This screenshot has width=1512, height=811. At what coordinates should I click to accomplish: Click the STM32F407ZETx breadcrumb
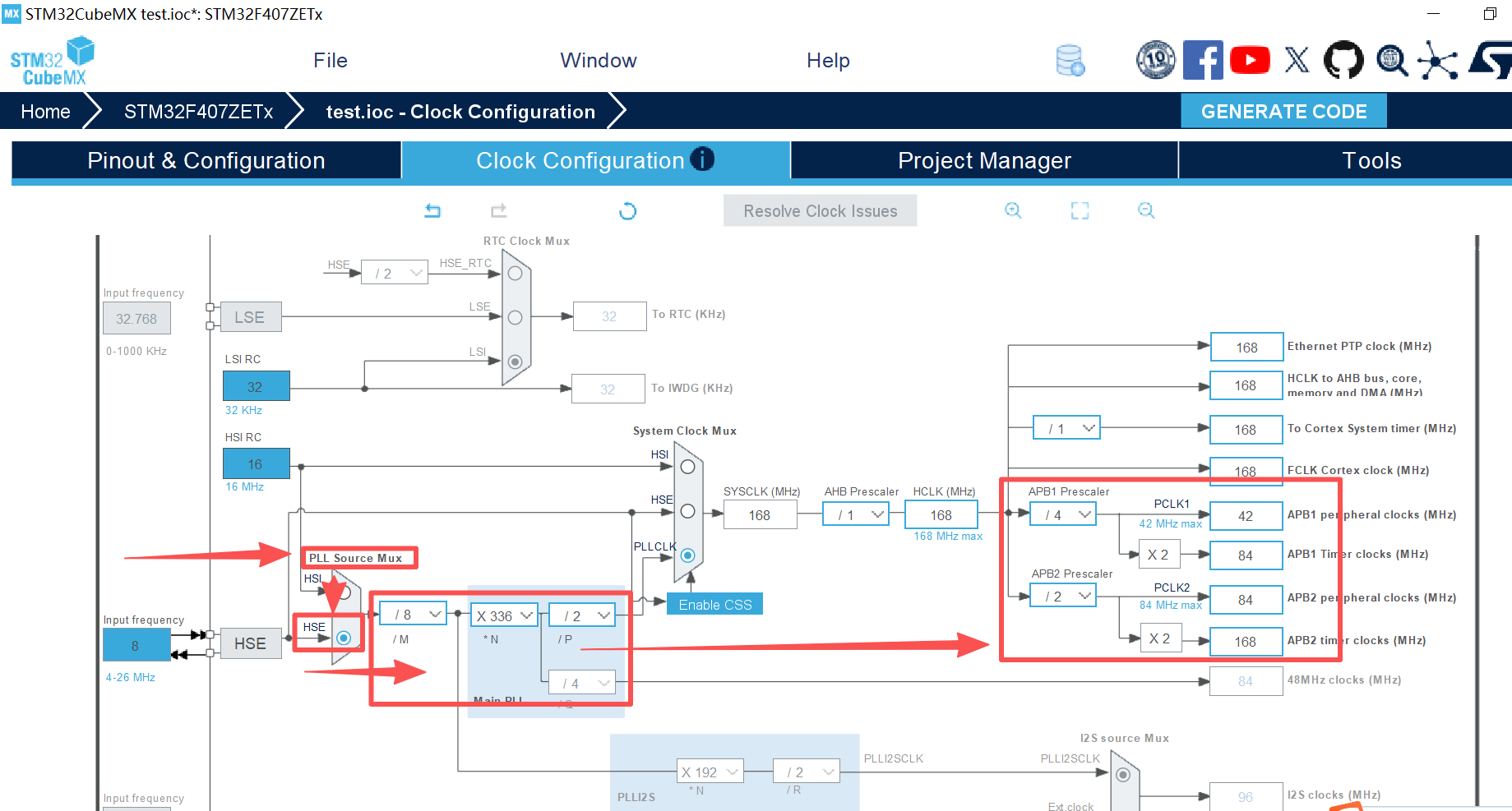point(199,112)
